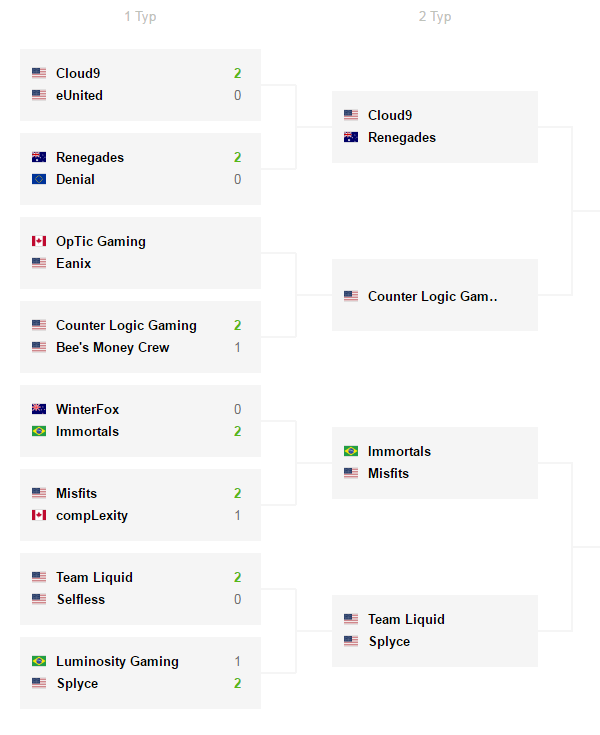
Task: Open the Cloud9 team link in round 1
Action: 78,74
